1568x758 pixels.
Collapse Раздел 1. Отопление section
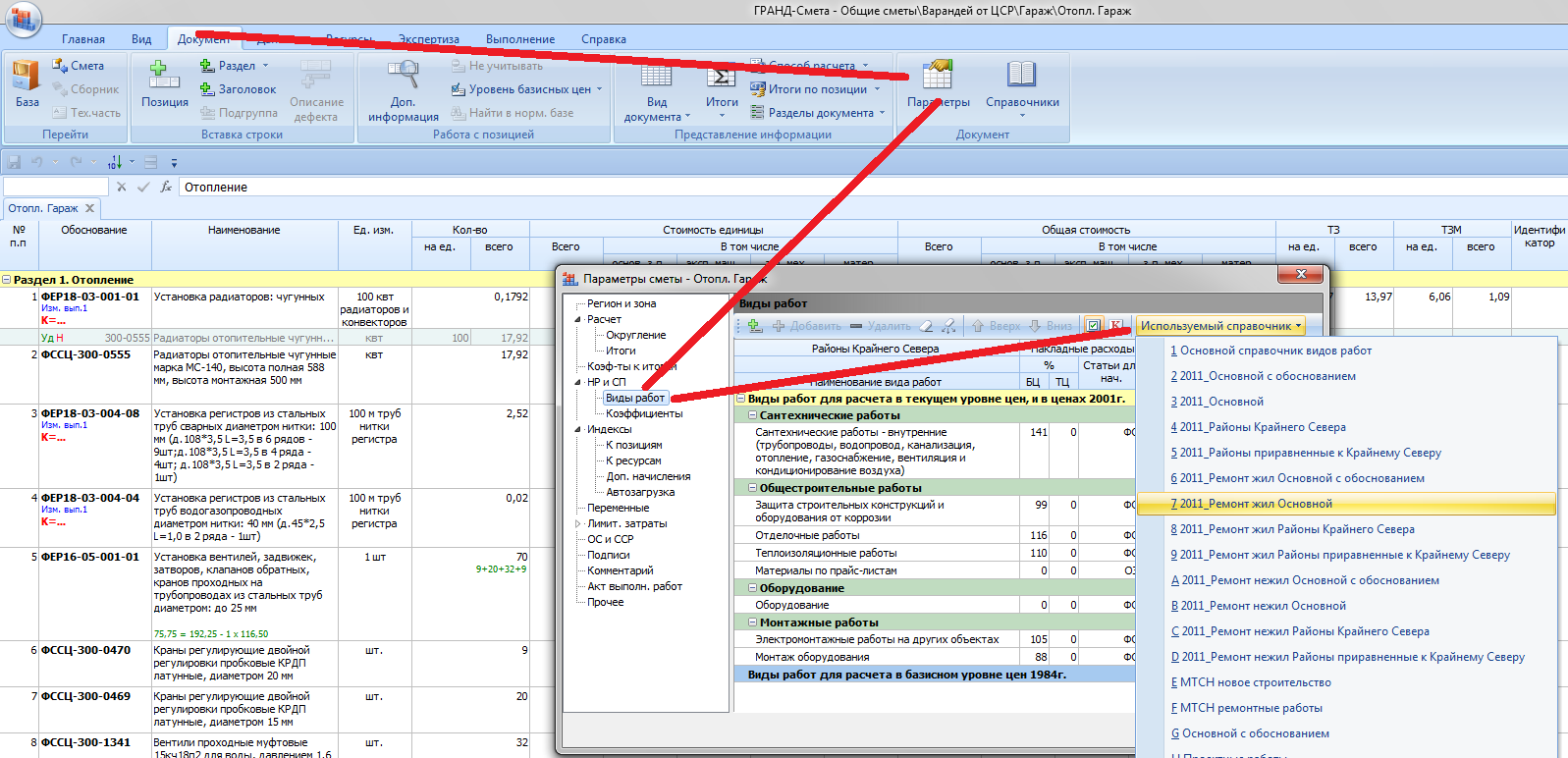7,280
